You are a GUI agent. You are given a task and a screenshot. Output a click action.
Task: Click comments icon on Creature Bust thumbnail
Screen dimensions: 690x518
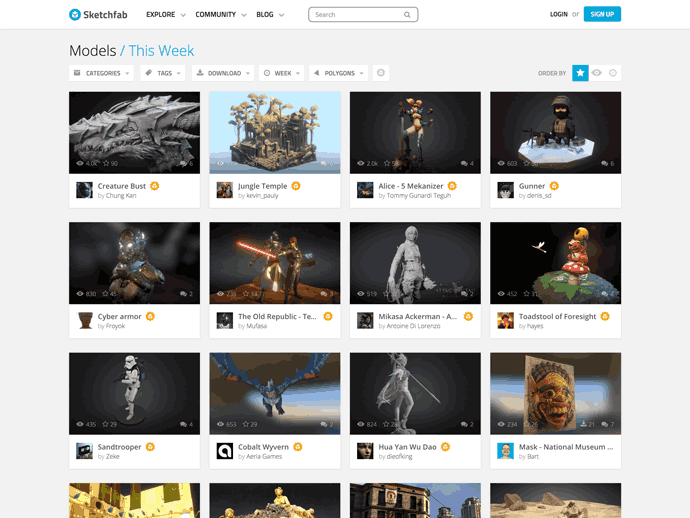click(x=183, y=163)
